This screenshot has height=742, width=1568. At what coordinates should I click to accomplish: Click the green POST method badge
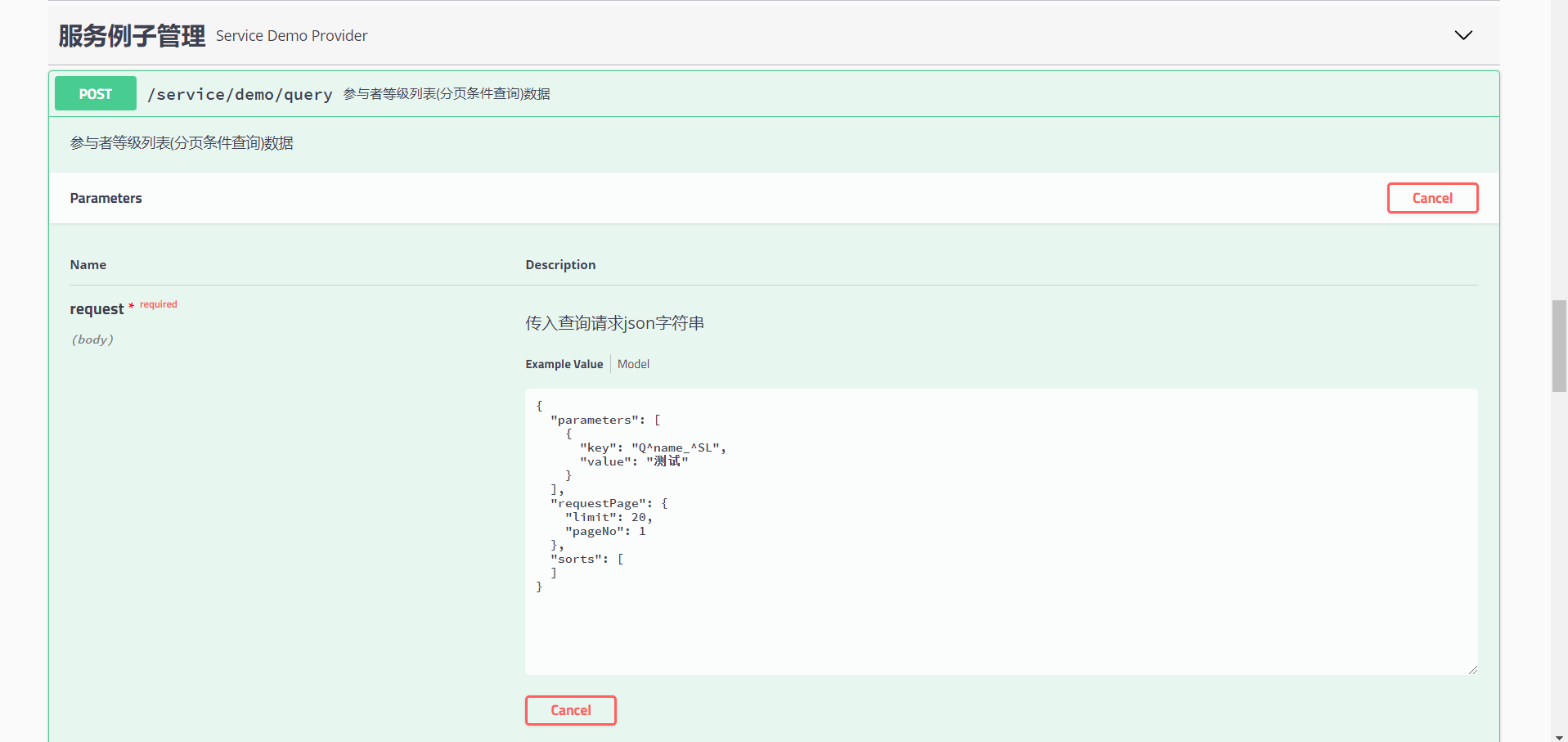click(95, 94)
